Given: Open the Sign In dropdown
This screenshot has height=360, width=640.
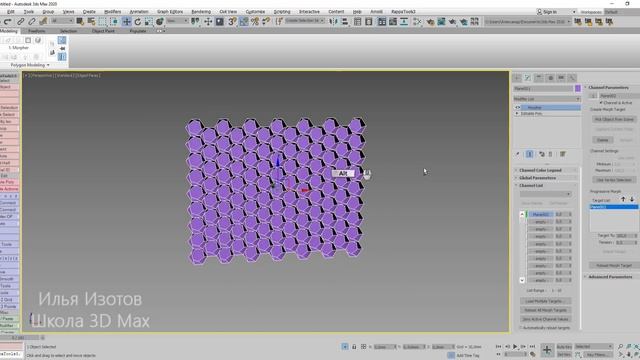Looking at the screenshot, I should [557, 12].
